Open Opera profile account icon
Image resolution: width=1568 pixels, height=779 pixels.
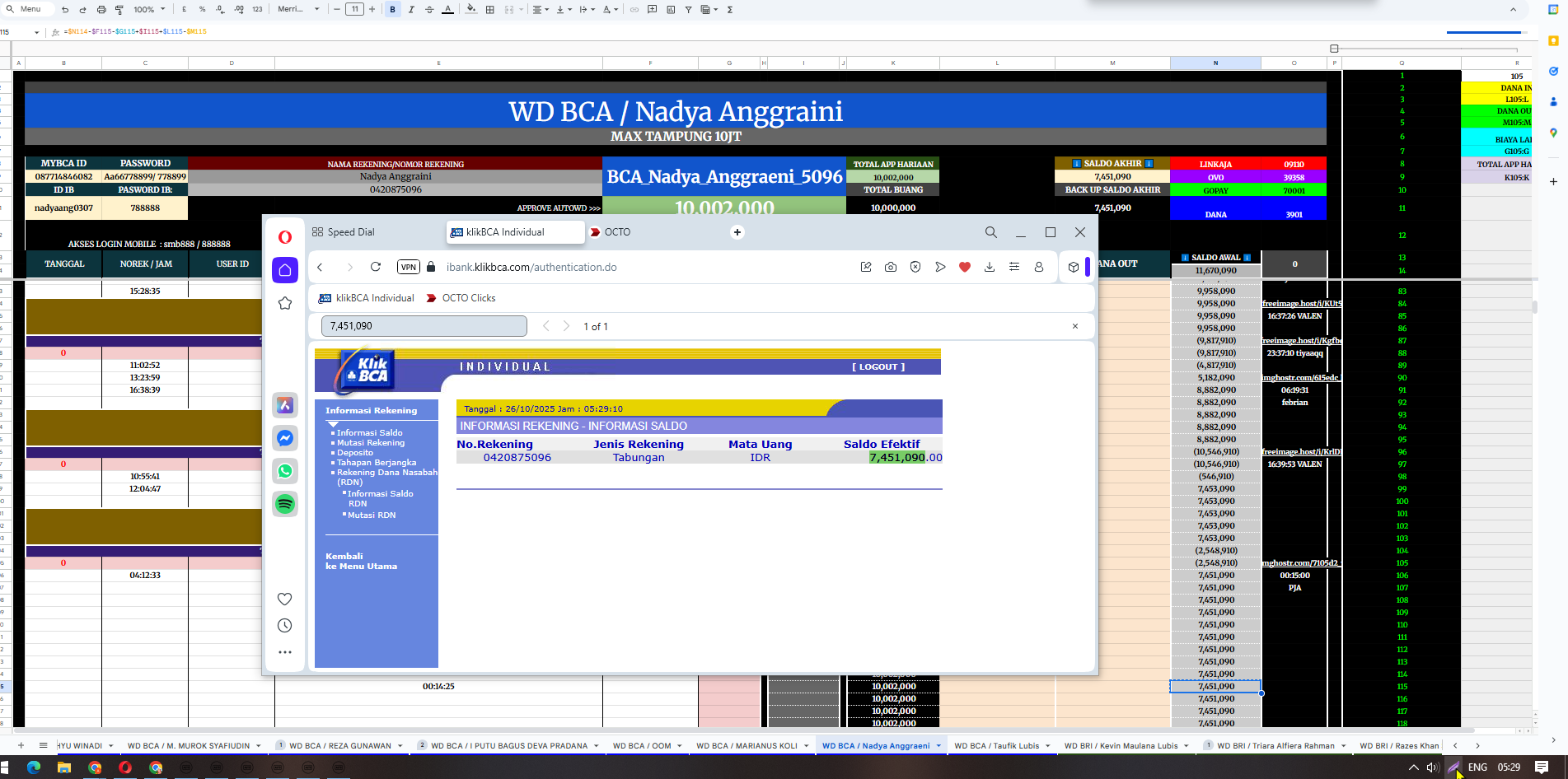1039,267
